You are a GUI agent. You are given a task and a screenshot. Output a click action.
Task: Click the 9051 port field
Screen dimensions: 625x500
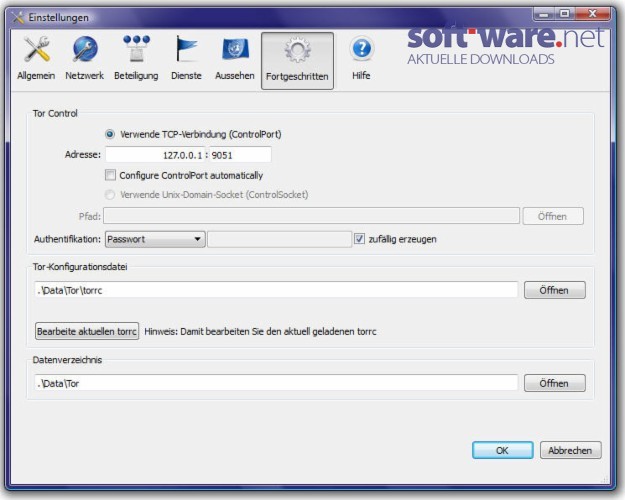click(240, 155)
